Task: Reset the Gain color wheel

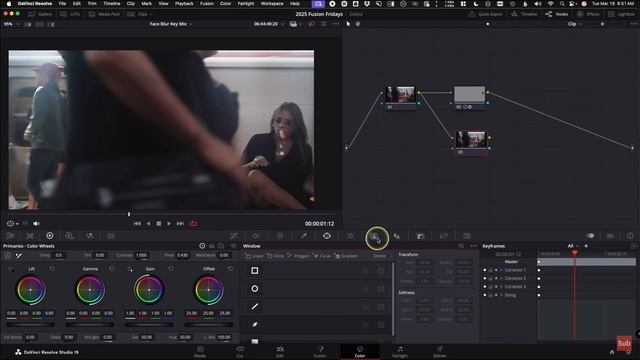Action: (x=171, y=269)
